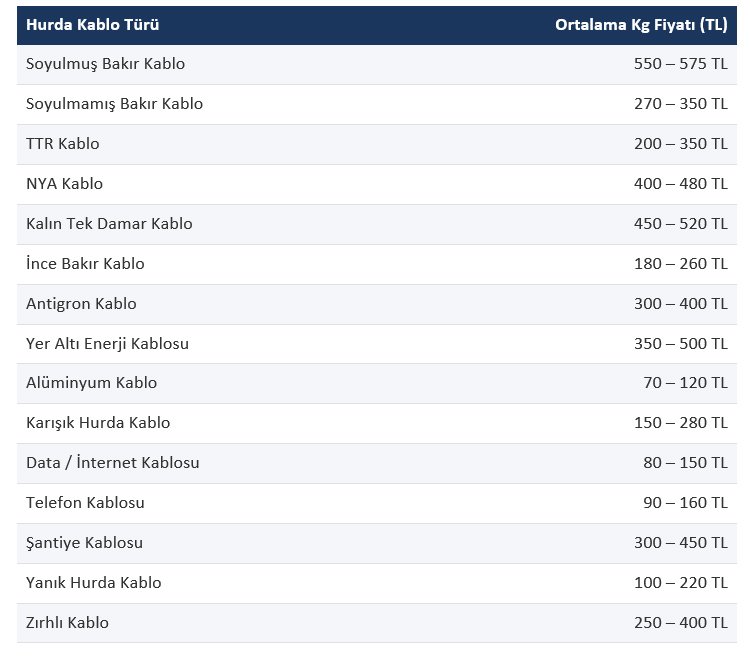Select the Data / İnternet Kablosu row
The width and height of the screenshot is (750, 667).
(x=377, y=464)
